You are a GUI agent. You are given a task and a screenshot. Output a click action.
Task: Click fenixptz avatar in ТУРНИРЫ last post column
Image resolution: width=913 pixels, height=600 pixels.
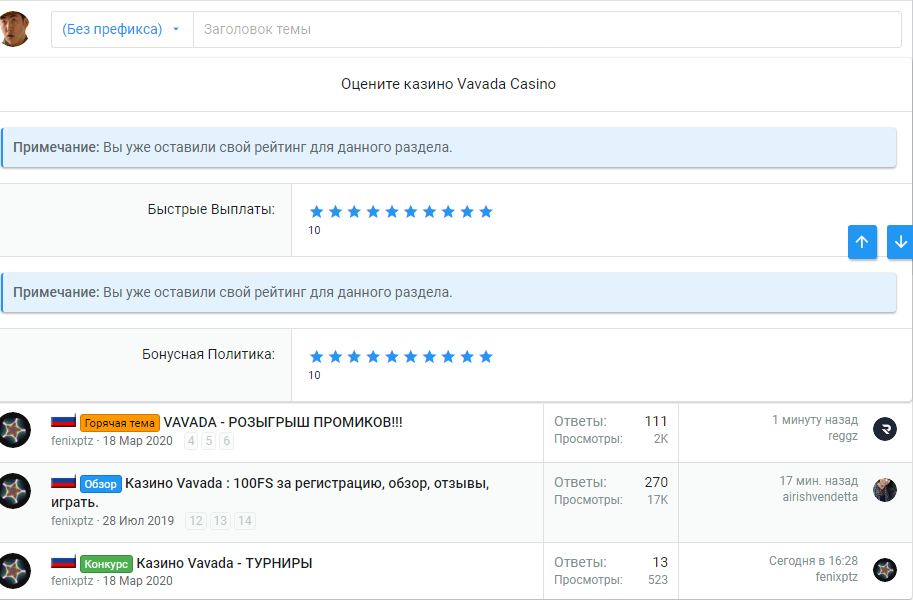[884, 570]
